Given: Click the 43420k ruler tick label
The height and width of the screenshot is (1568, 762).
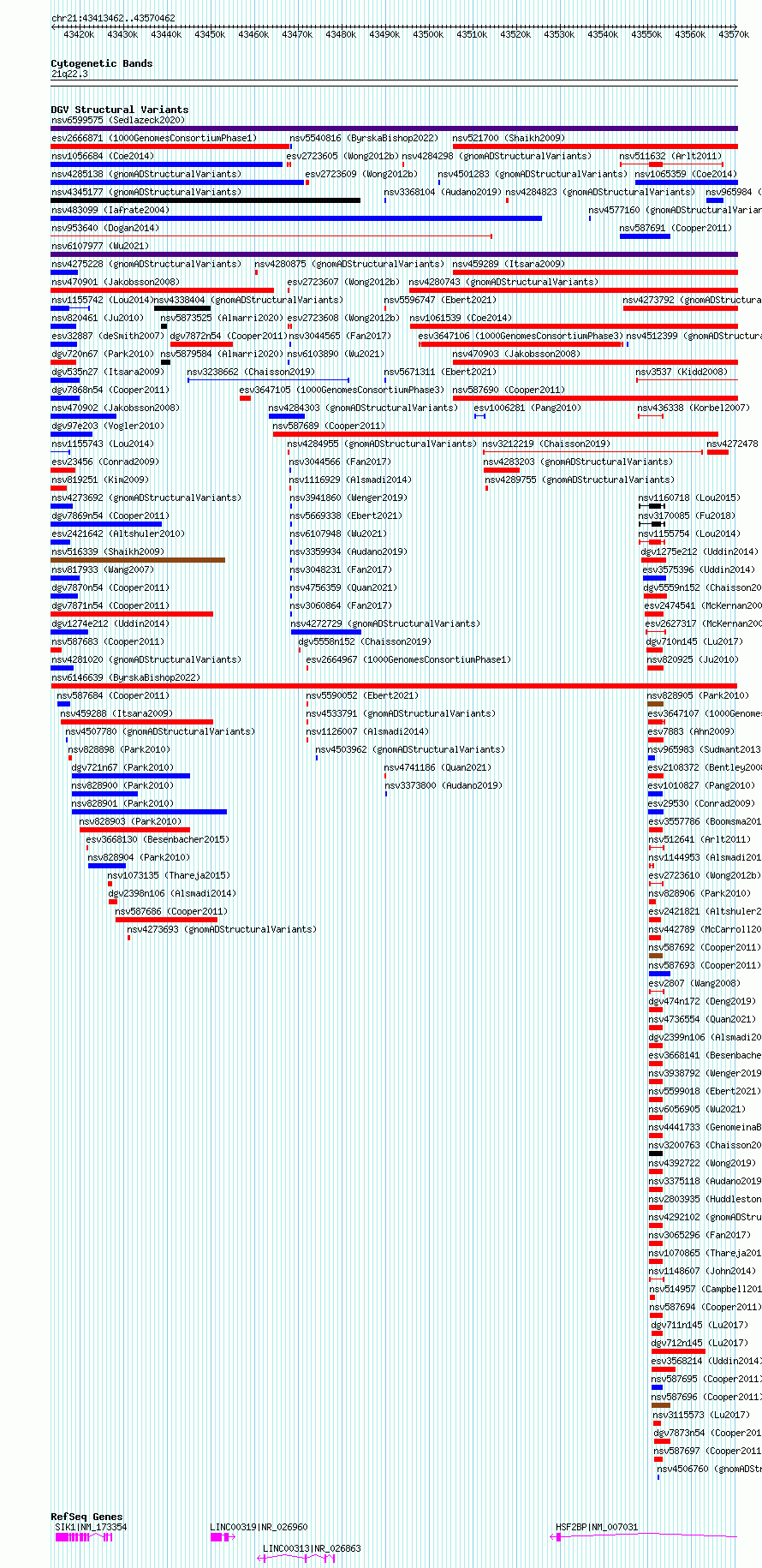Looking at the screenshot, I should [79, 35].
